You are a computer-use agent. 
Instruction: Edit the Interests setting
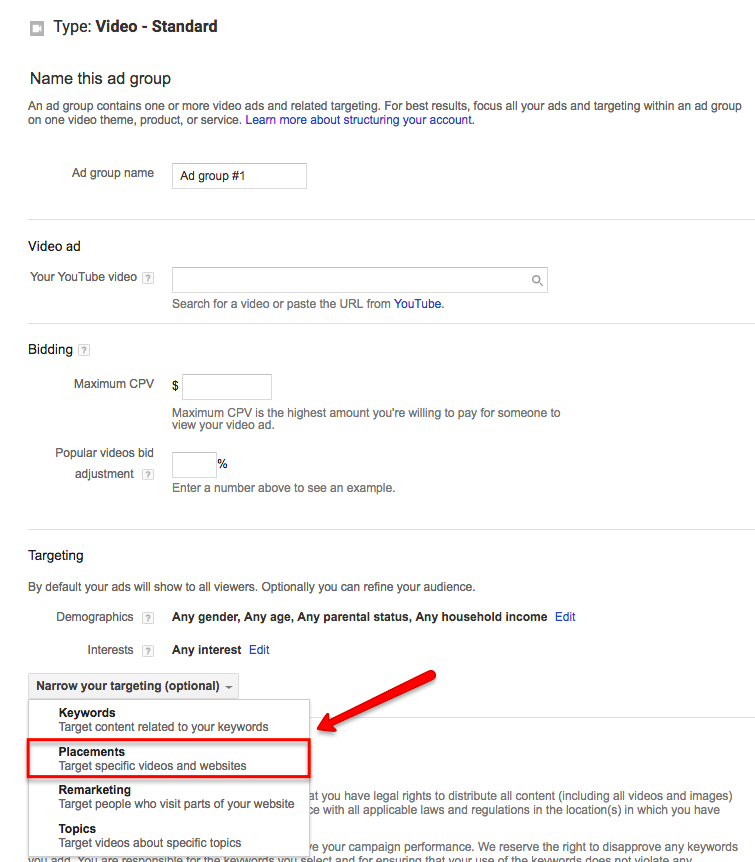coord(259,650)
